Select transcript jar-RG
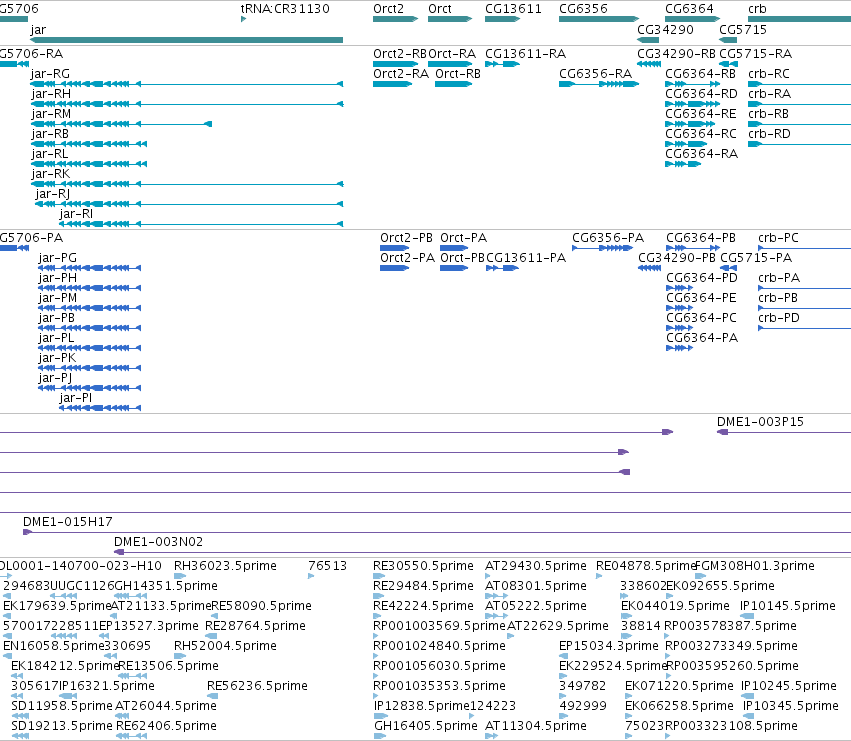The height and width of the screenshot is (741, 851). pos(187,84)
